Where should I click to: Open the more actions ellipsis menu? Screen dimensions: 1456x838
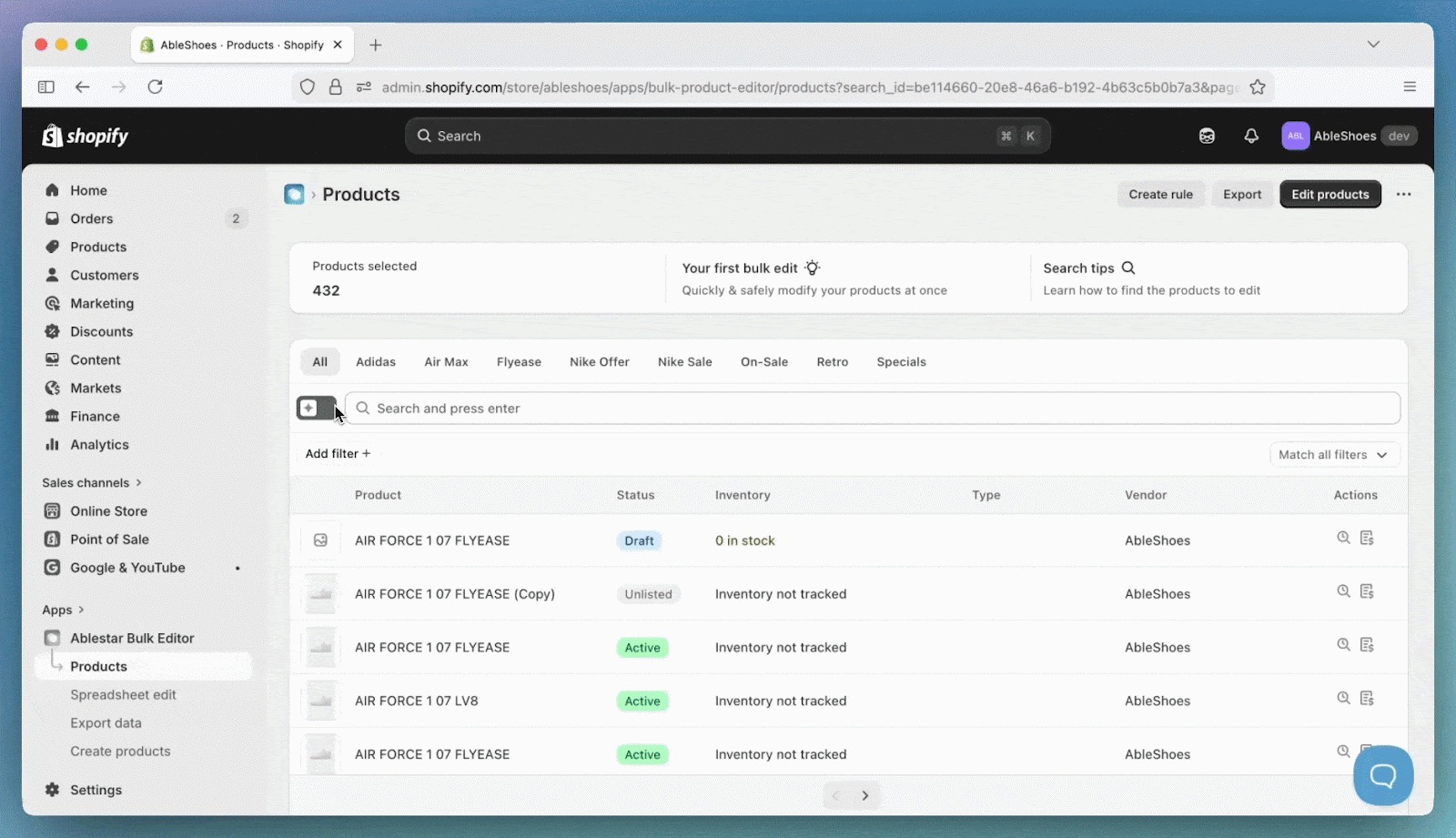pos(1404,194)
